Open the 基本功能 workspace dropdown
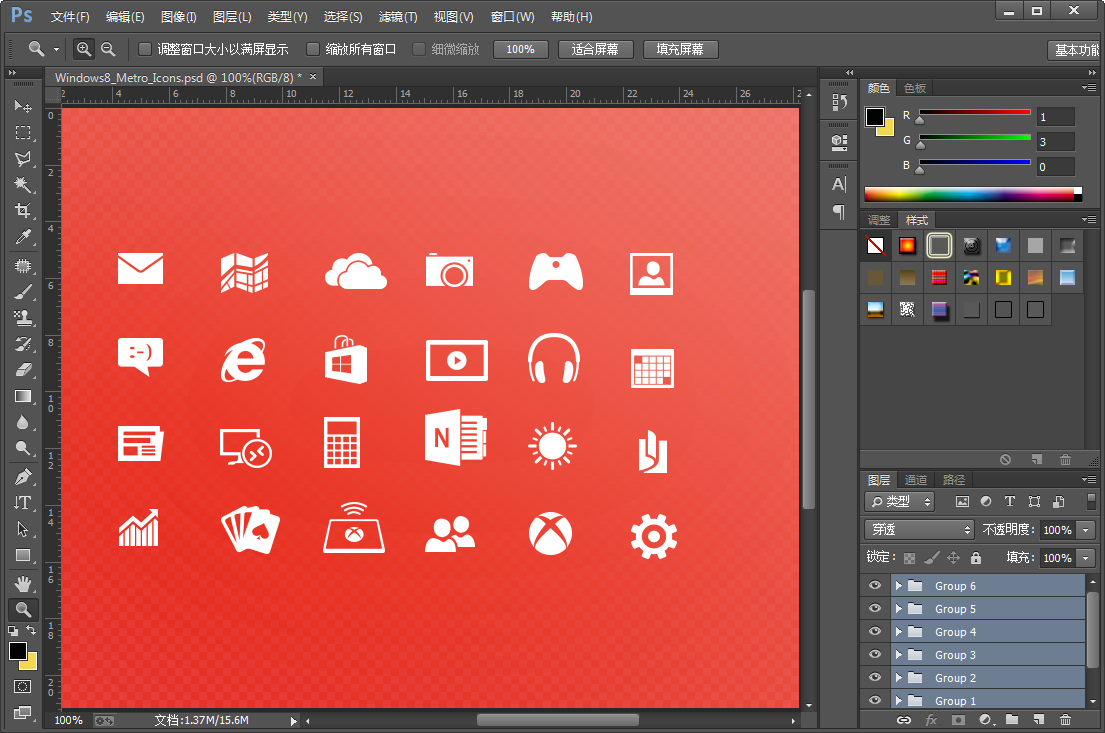Image resolution: width=1105 pixels, height=733 pixels. pyautogui.click(x=1075, y=50)
